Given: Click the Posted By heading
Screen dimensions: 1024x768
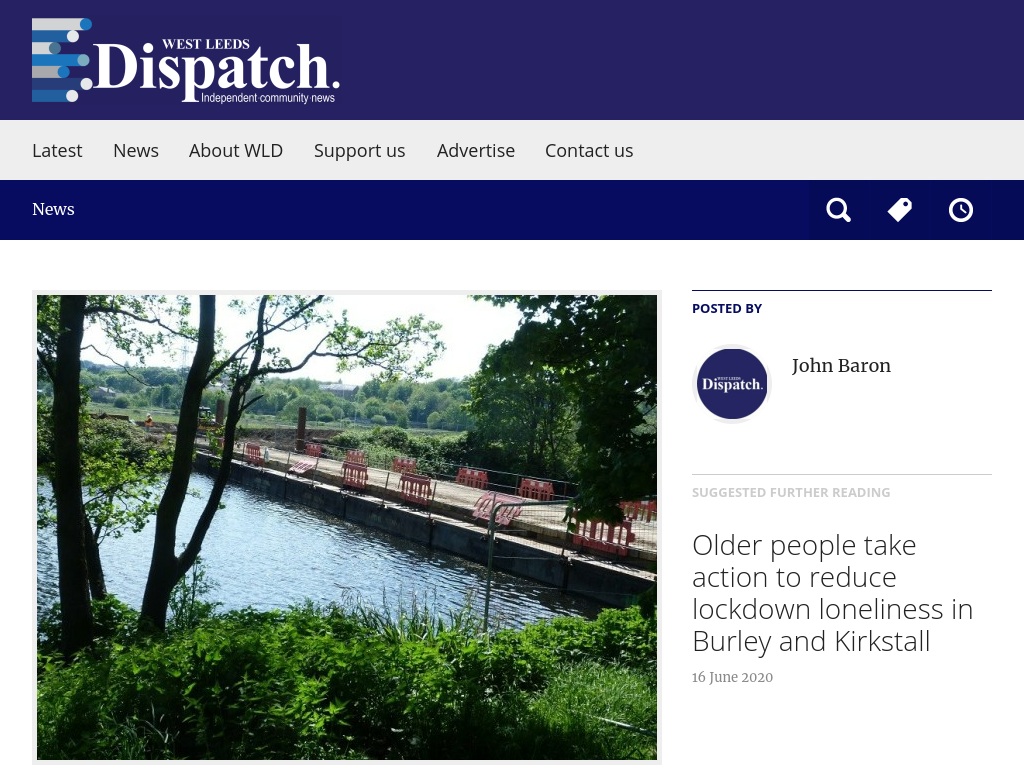Looking at the screenshot, I should click(727, 309).
